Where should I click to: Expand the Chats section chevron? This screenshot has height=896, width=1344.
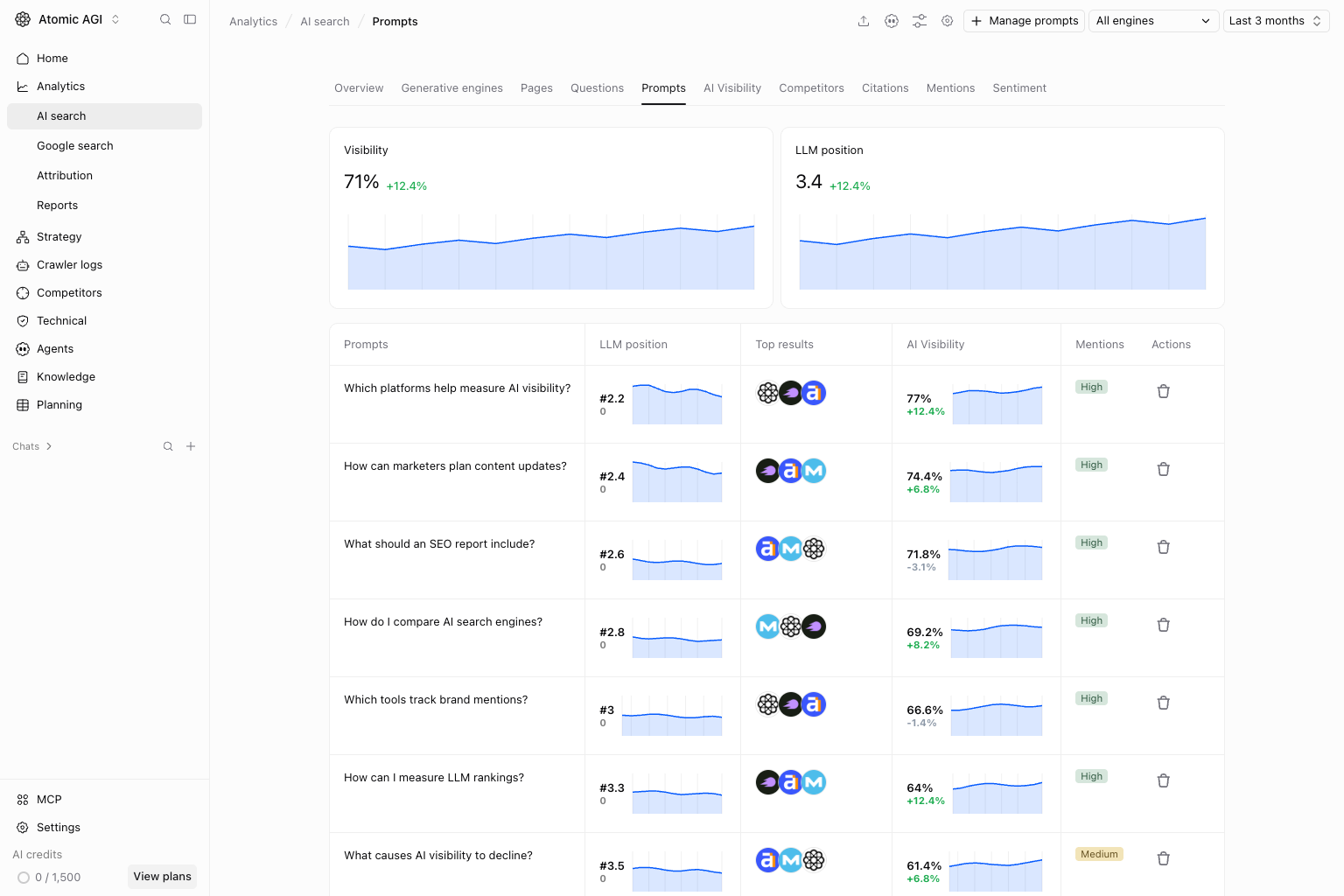(x=49, y=446)
